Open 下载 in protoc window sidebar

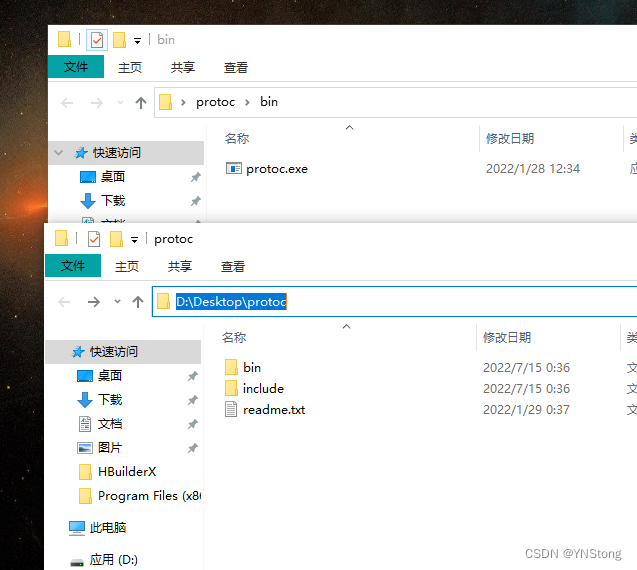[110, 400]
